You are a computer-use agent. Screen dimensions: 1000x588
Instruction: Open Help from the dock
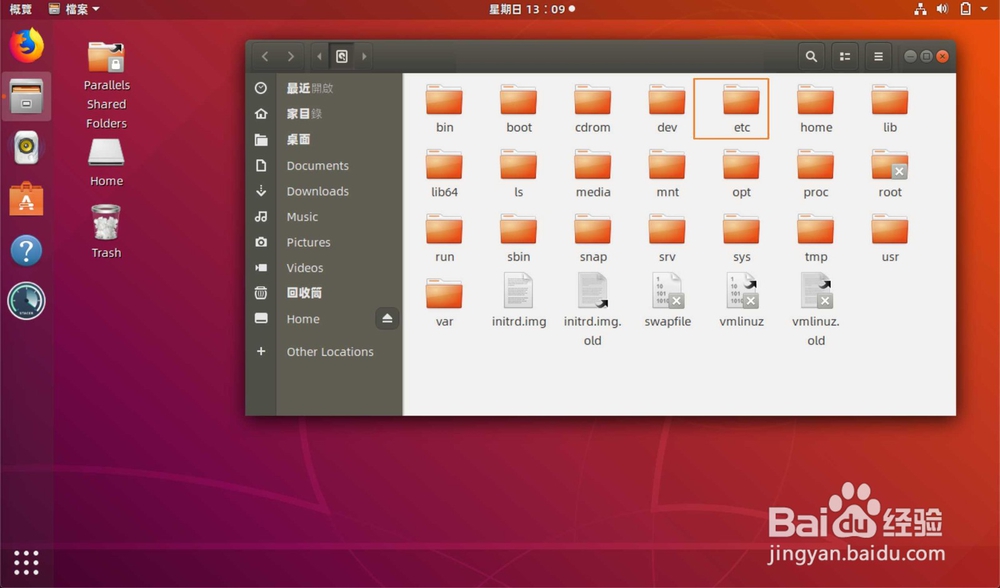26,250
